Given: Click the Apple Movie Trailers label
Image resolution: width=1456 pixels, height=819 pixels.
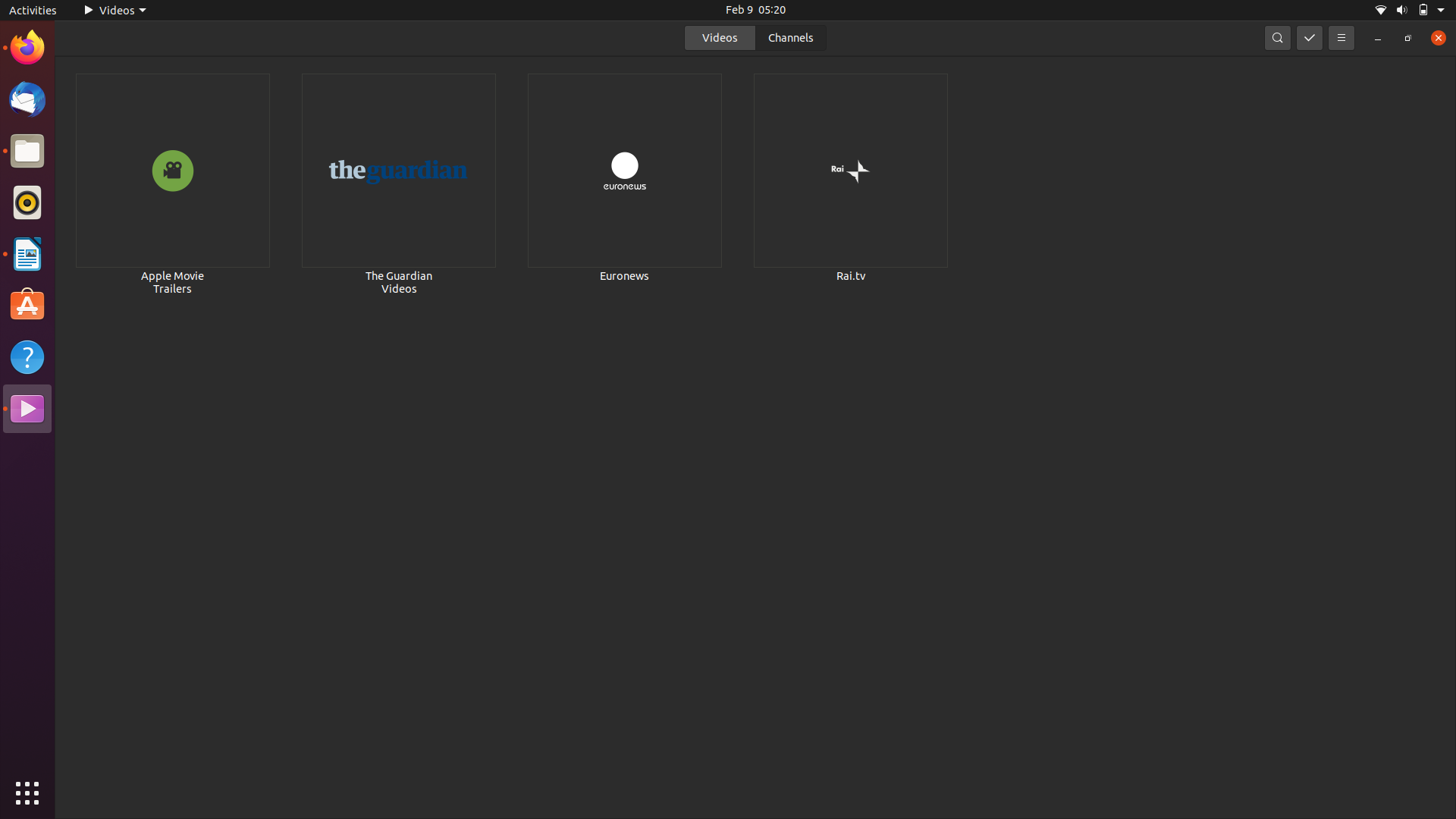Looking at the screenshot, I should coord(173,282).
